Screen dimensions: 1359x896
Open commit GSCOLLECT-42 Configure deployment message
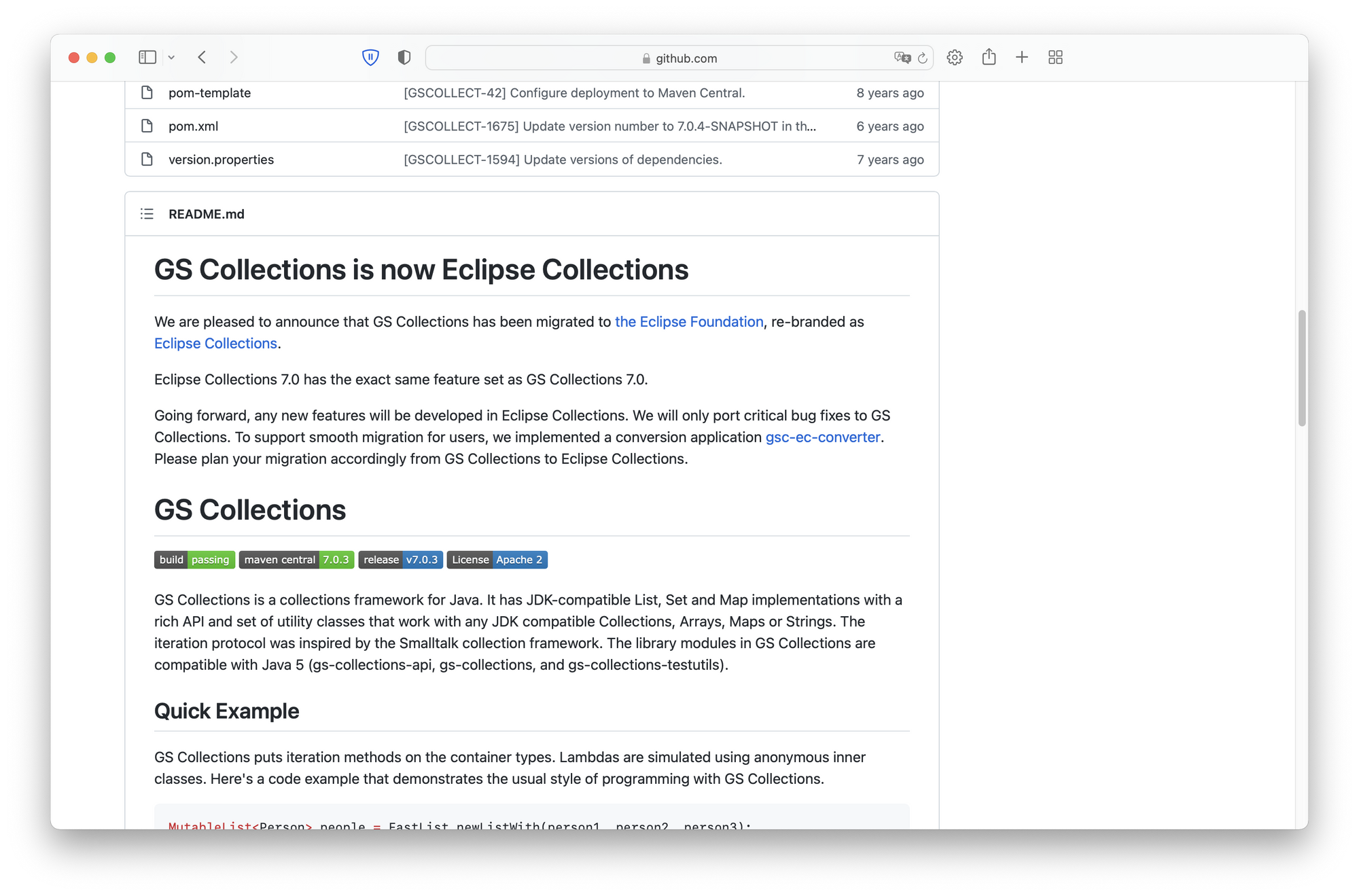[x=574, y=93]
